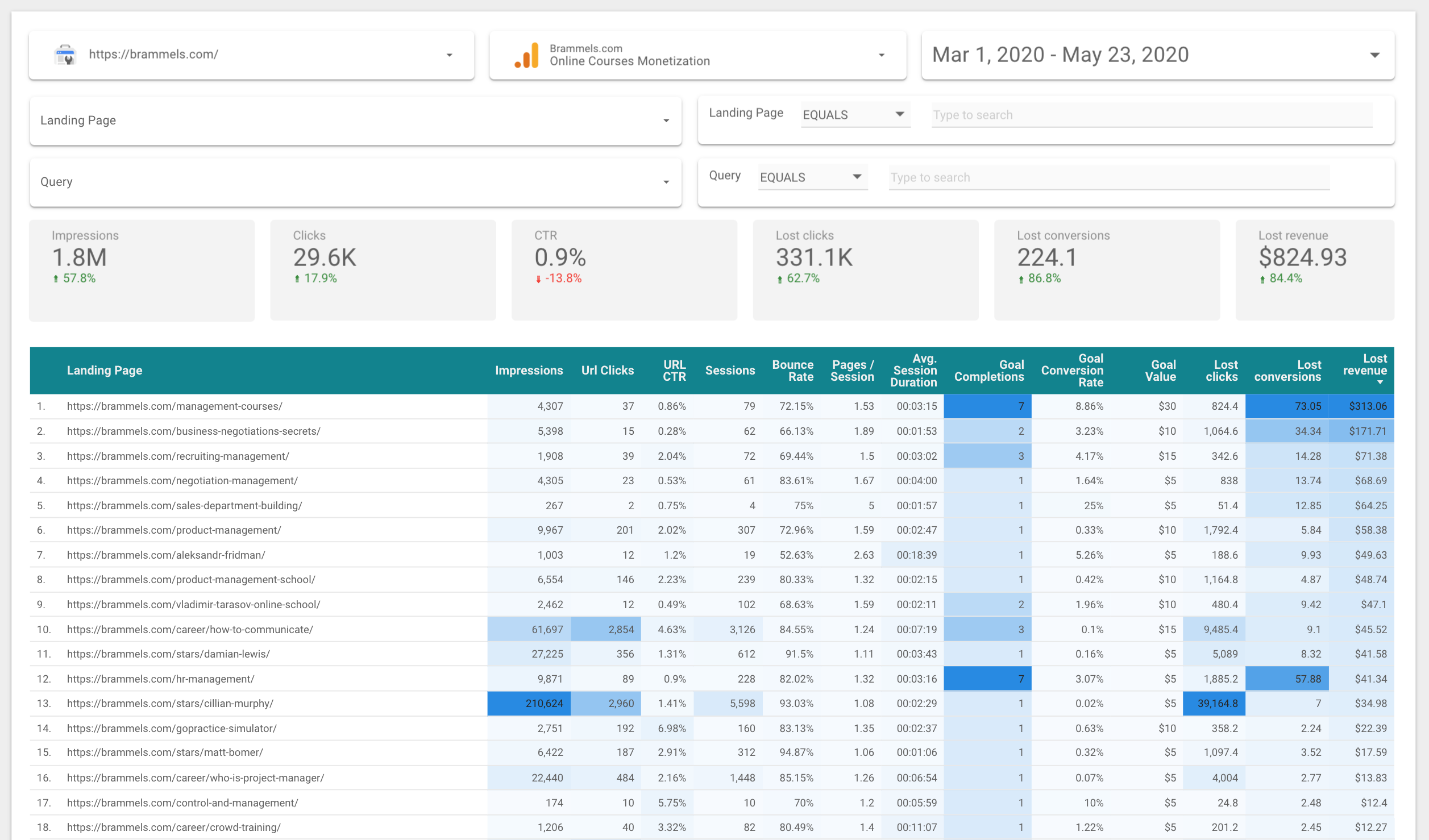Sort the table by Bounce Rate column
The image size is (1429, 840).
click(x=792, y=370)
